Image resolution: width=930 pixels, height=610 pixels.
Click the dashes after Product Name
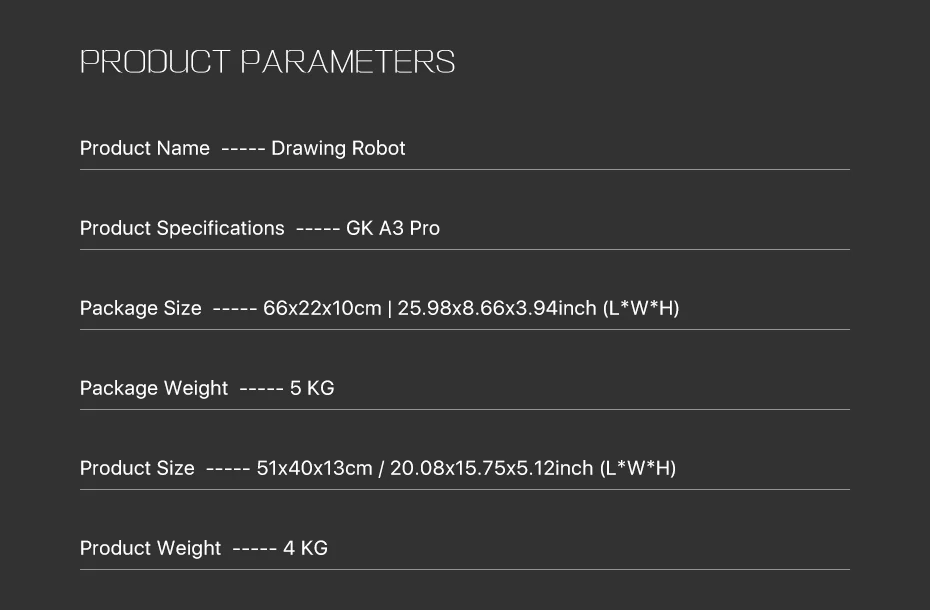[x=243, y=148]
